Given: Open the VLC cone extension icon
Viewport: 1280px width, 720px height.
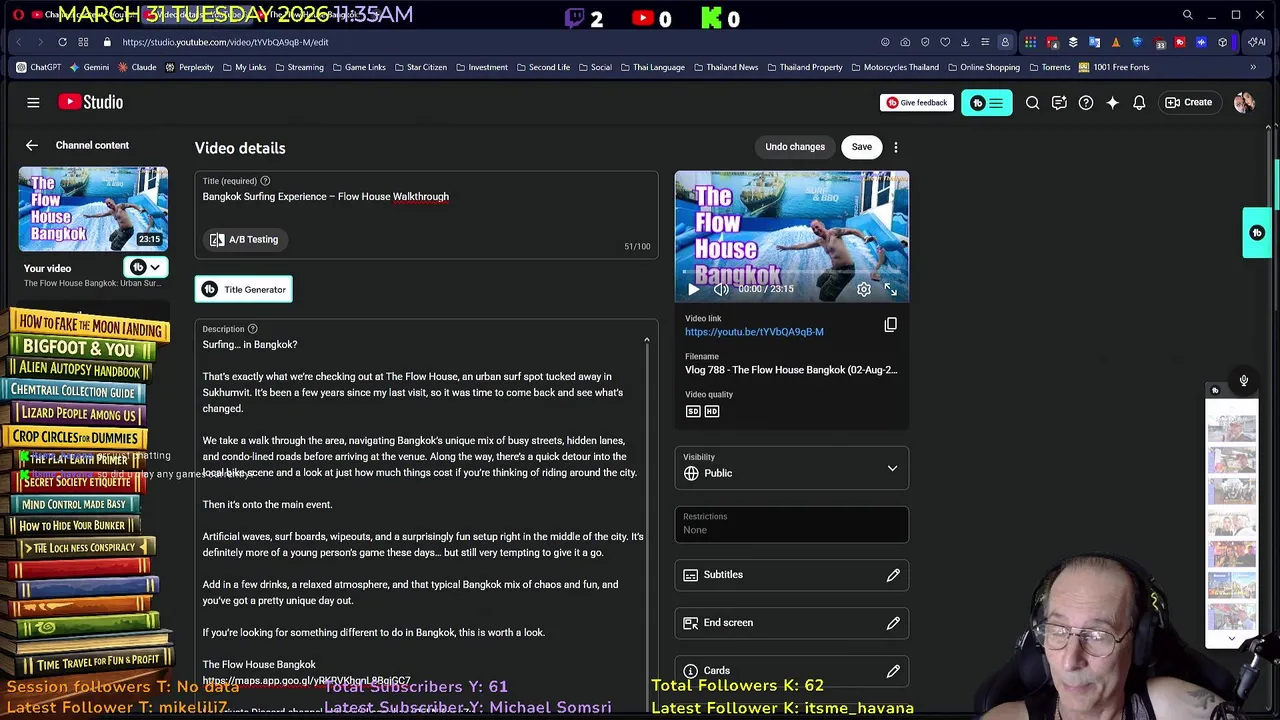Looking at the screenshot, I should [1116, 42].
